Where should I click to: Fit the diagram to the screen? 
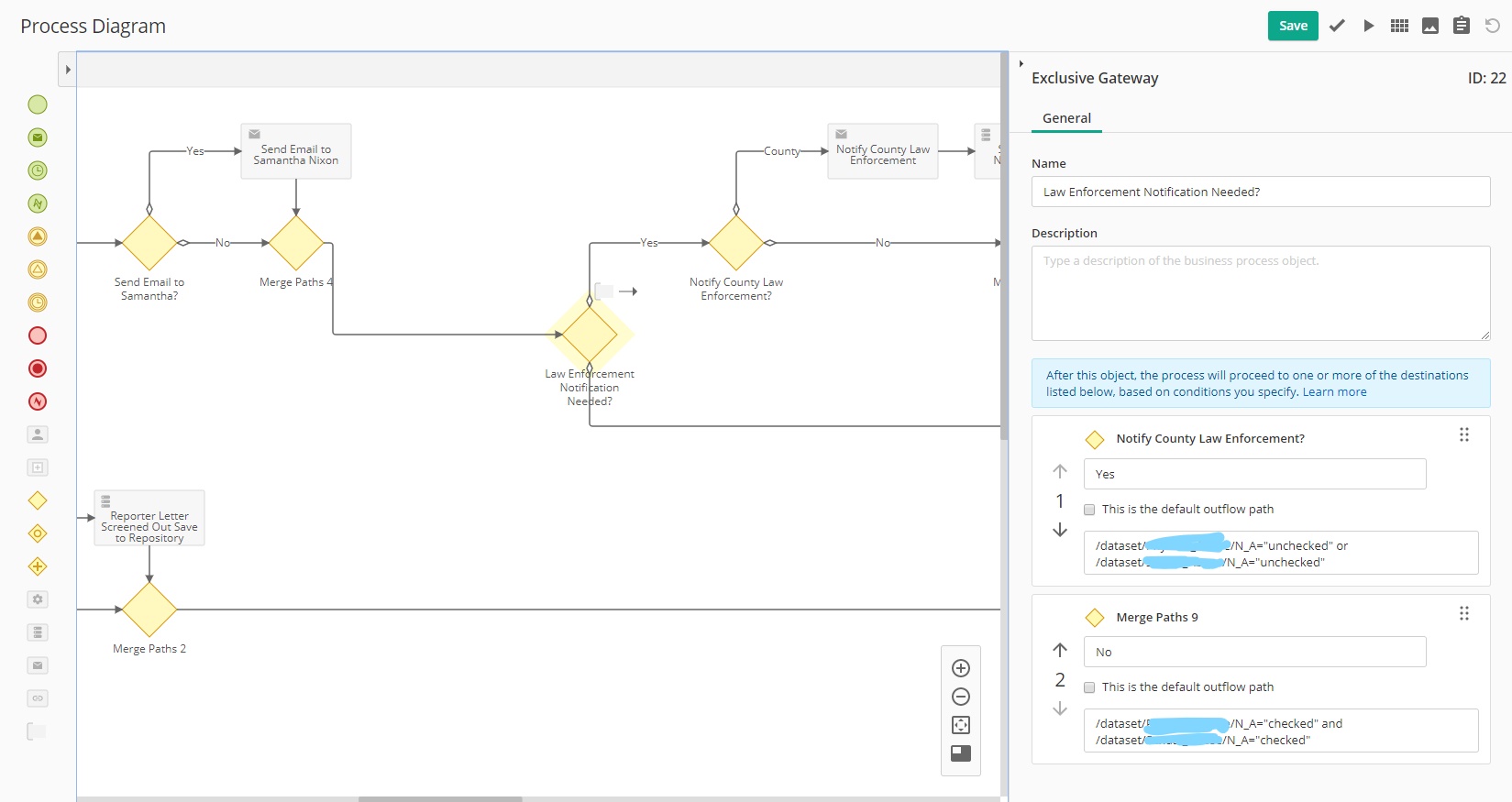pyautogui.click(x=961, y=725)
